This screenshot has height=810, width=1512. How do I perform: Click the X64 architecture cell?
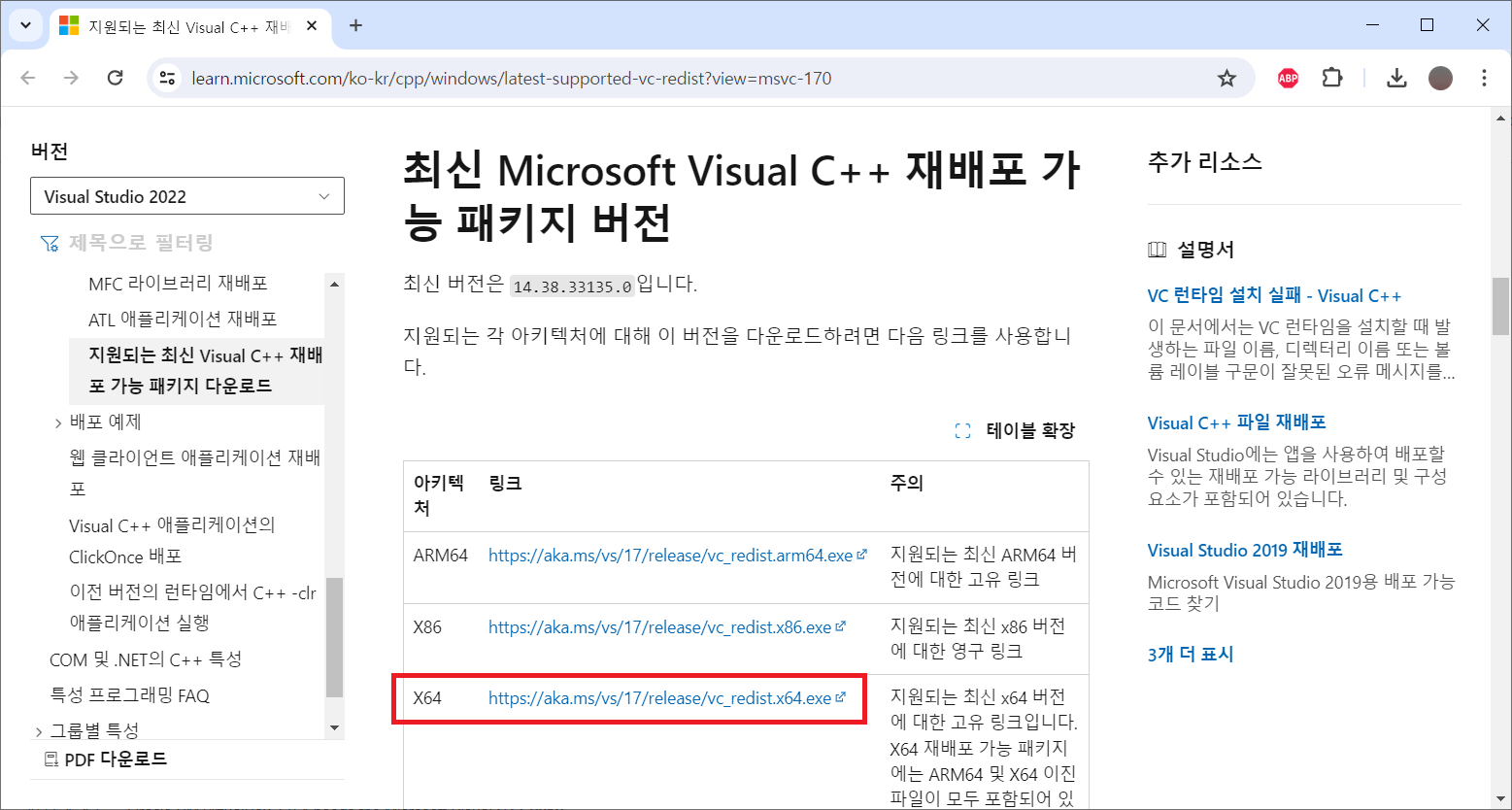pyautogui.click(x=427, y=698)
